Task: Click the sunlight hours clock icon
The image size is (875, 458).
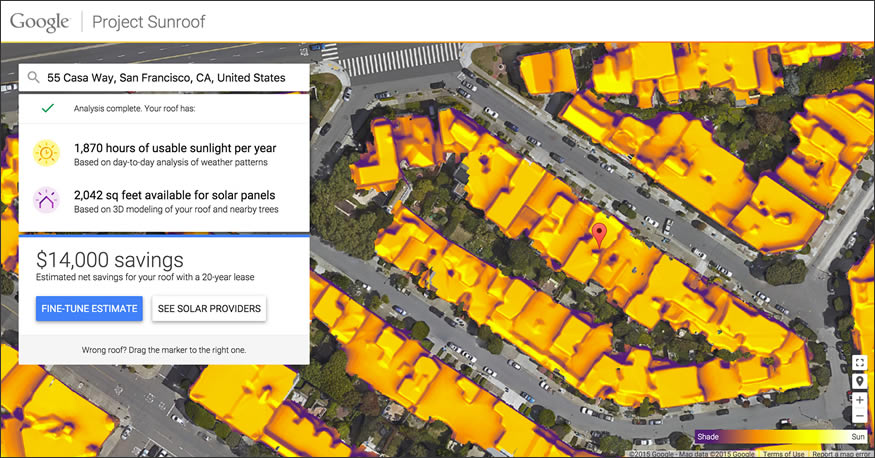Action: 46,153
